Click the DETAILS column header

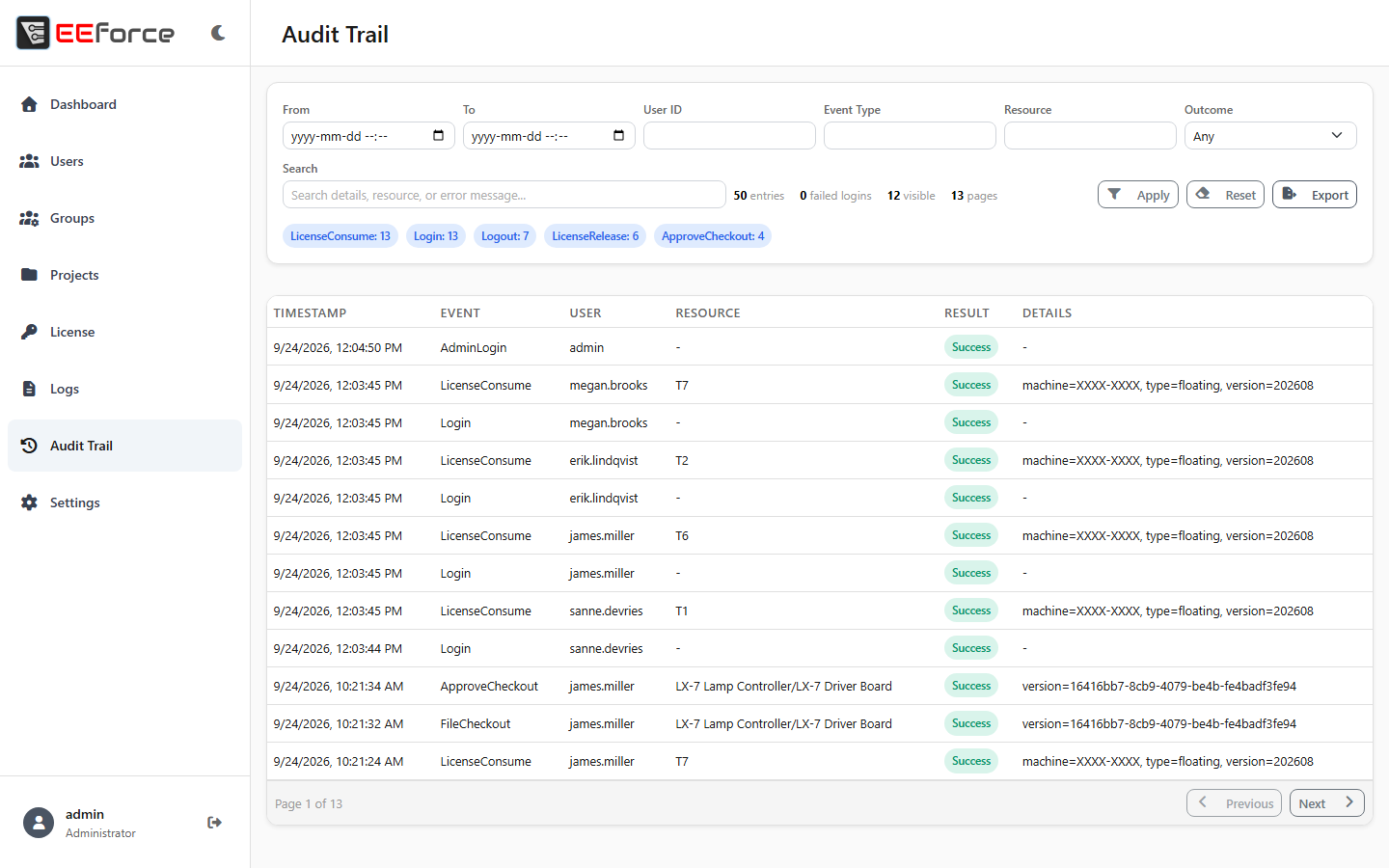click(x=1047, y=313)
